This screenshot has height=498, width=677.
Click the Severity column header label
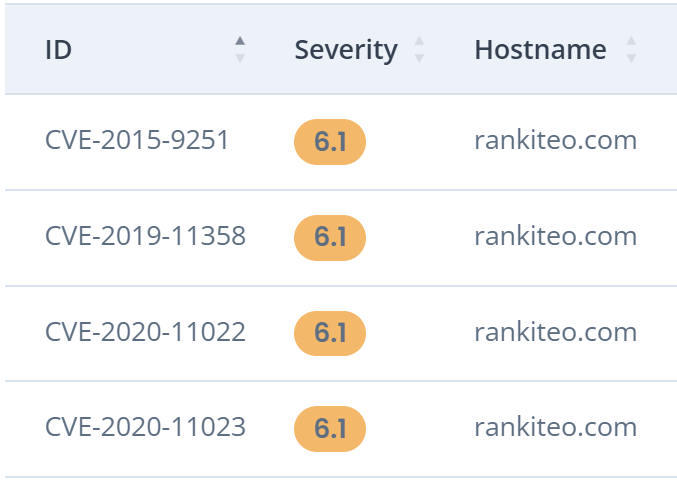[x=345, y=50]
